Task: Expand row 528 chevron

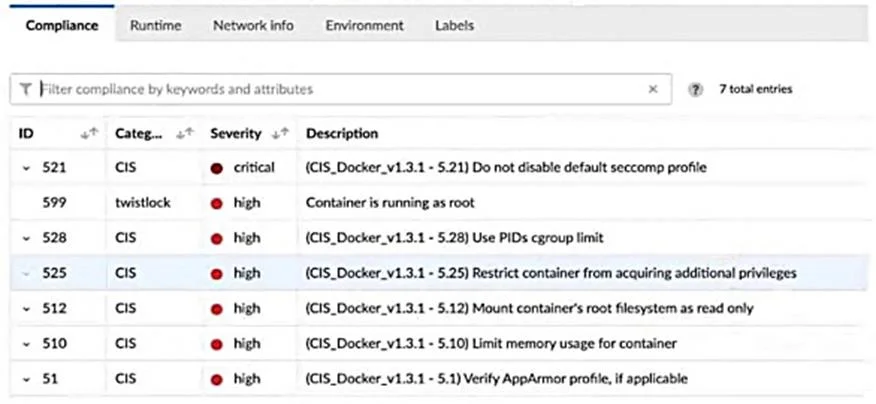Action: coord(26,239)
